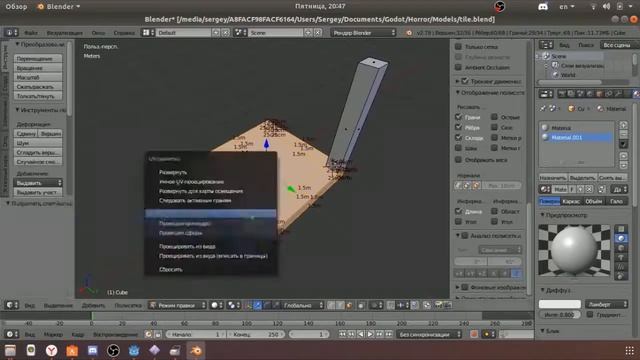Choose Сбросить in the UV menu
The width and height of the screenshot is (640, 360).
(x=171, y=269)
